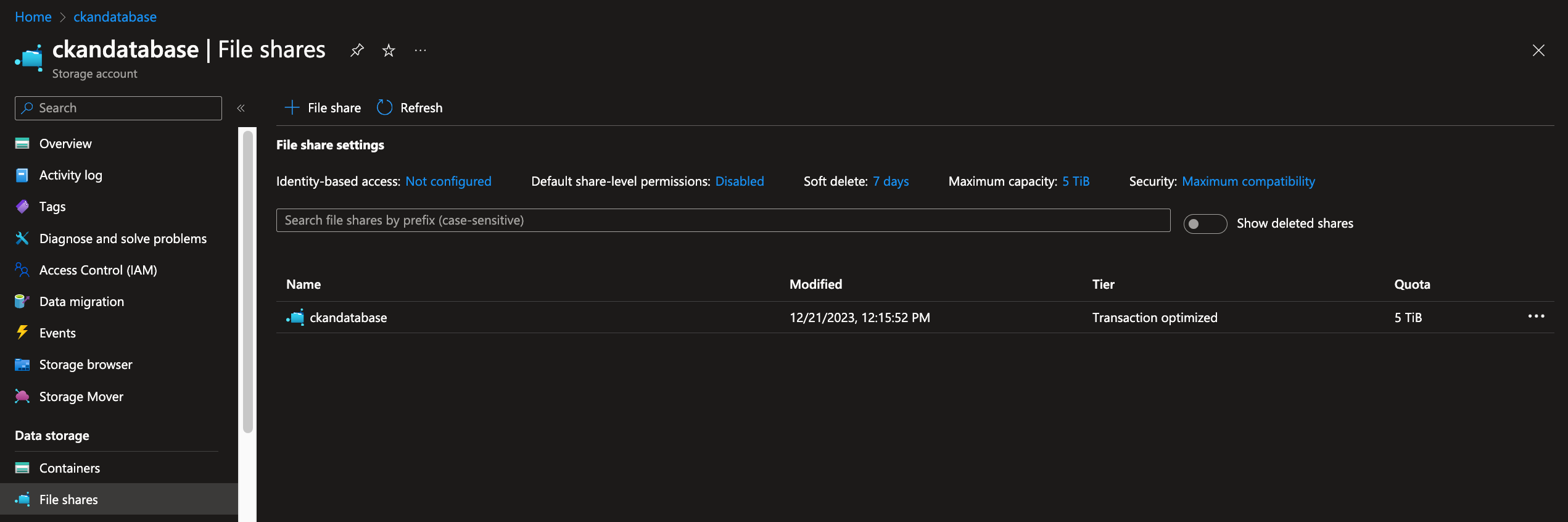Open Activity log menu item
This screenshot has height=522, width=1568.
(x=71, y=175)
